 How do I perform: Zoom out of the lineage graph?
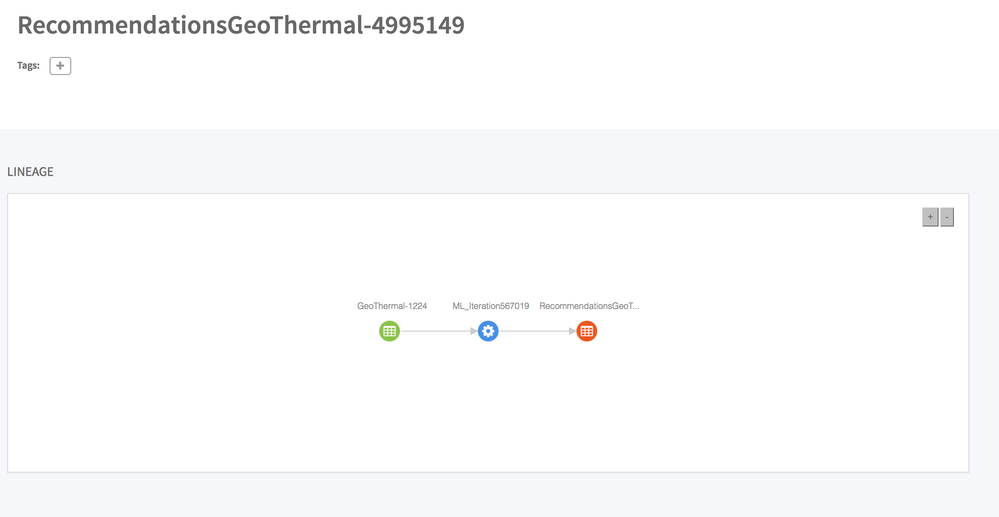point(947,217)
